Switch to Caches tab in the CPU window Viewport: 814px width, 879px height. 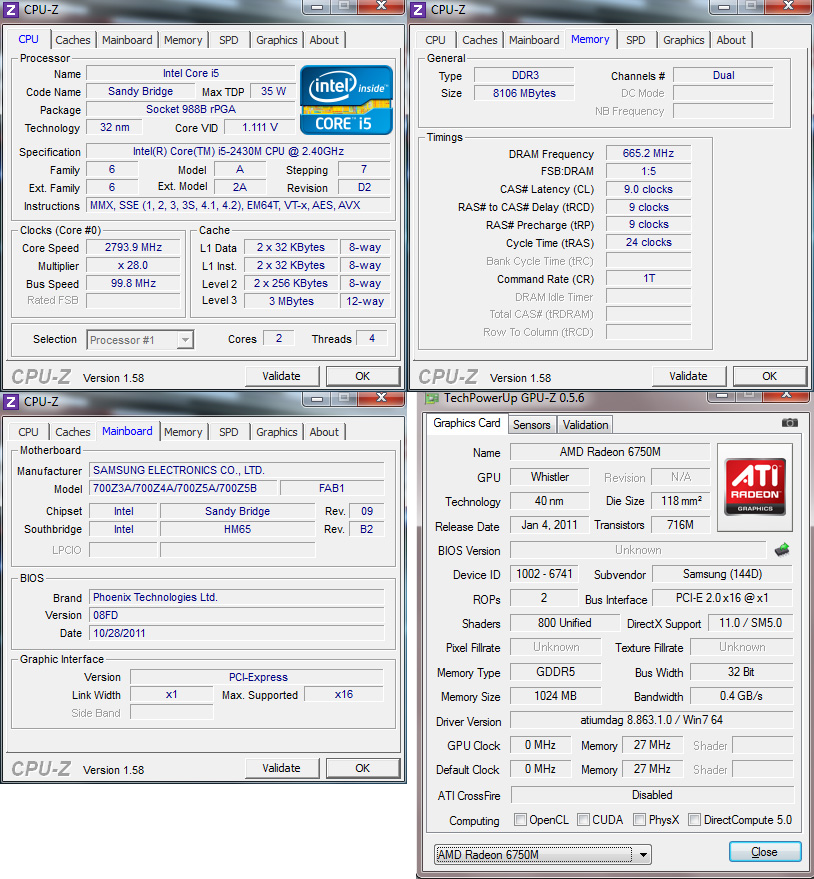[72, 40]
